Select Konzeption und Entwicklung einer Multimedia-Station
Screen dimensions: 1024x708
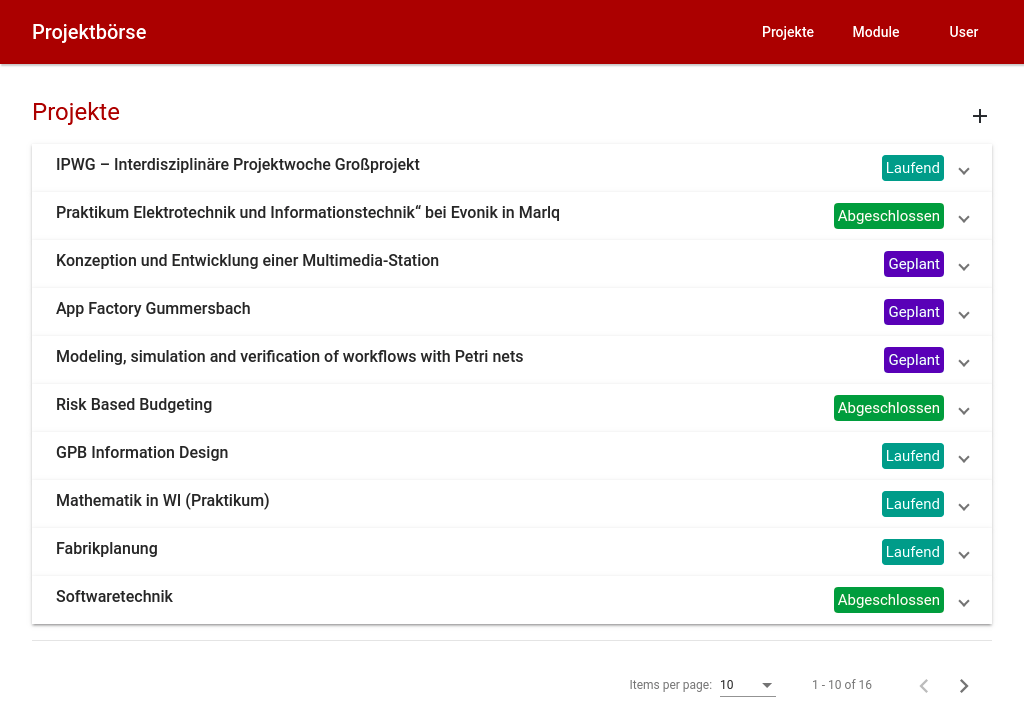[248, 261]
